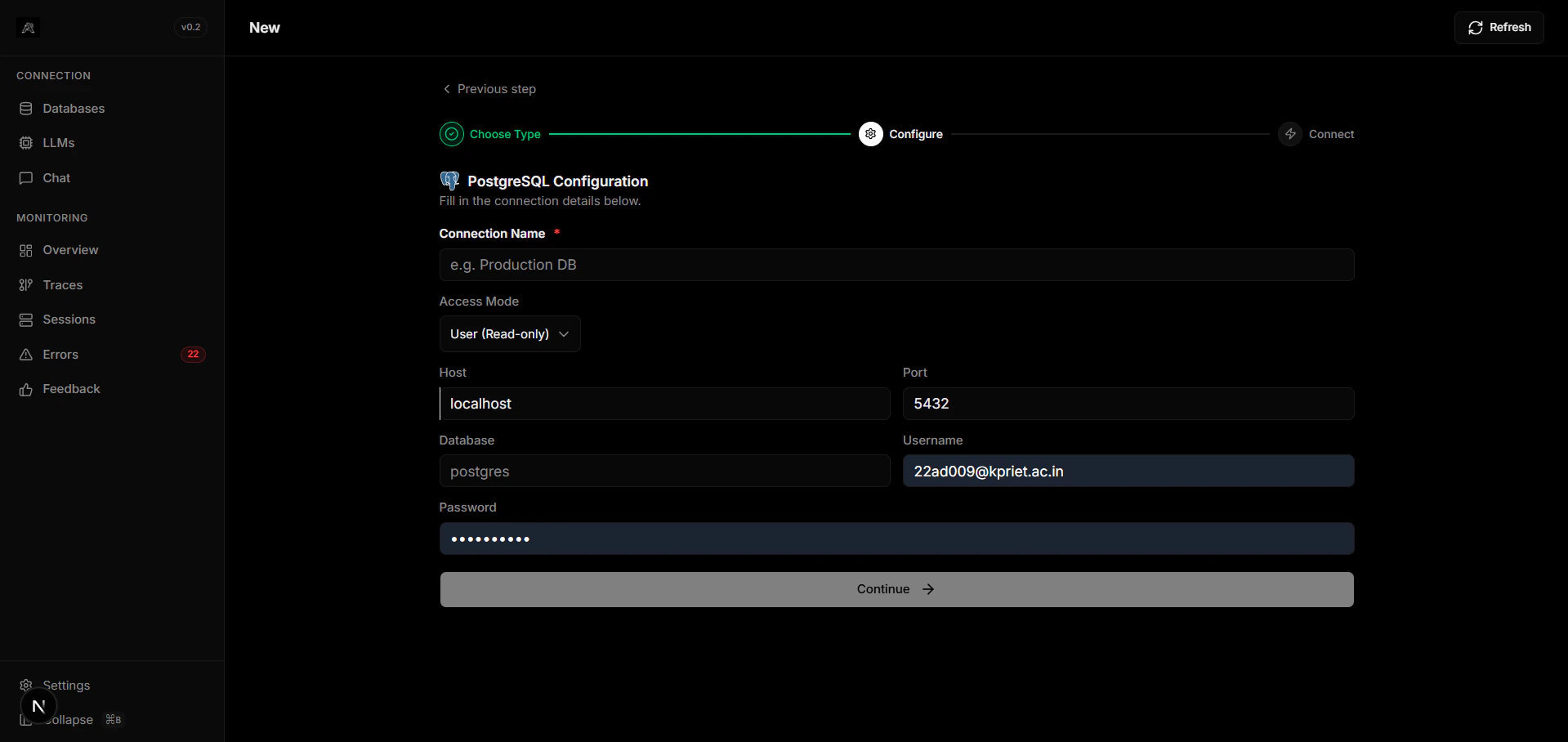Click the Errors warning triangle icon
Screen dimensions: 1568x742
click(x=26, y=355)
